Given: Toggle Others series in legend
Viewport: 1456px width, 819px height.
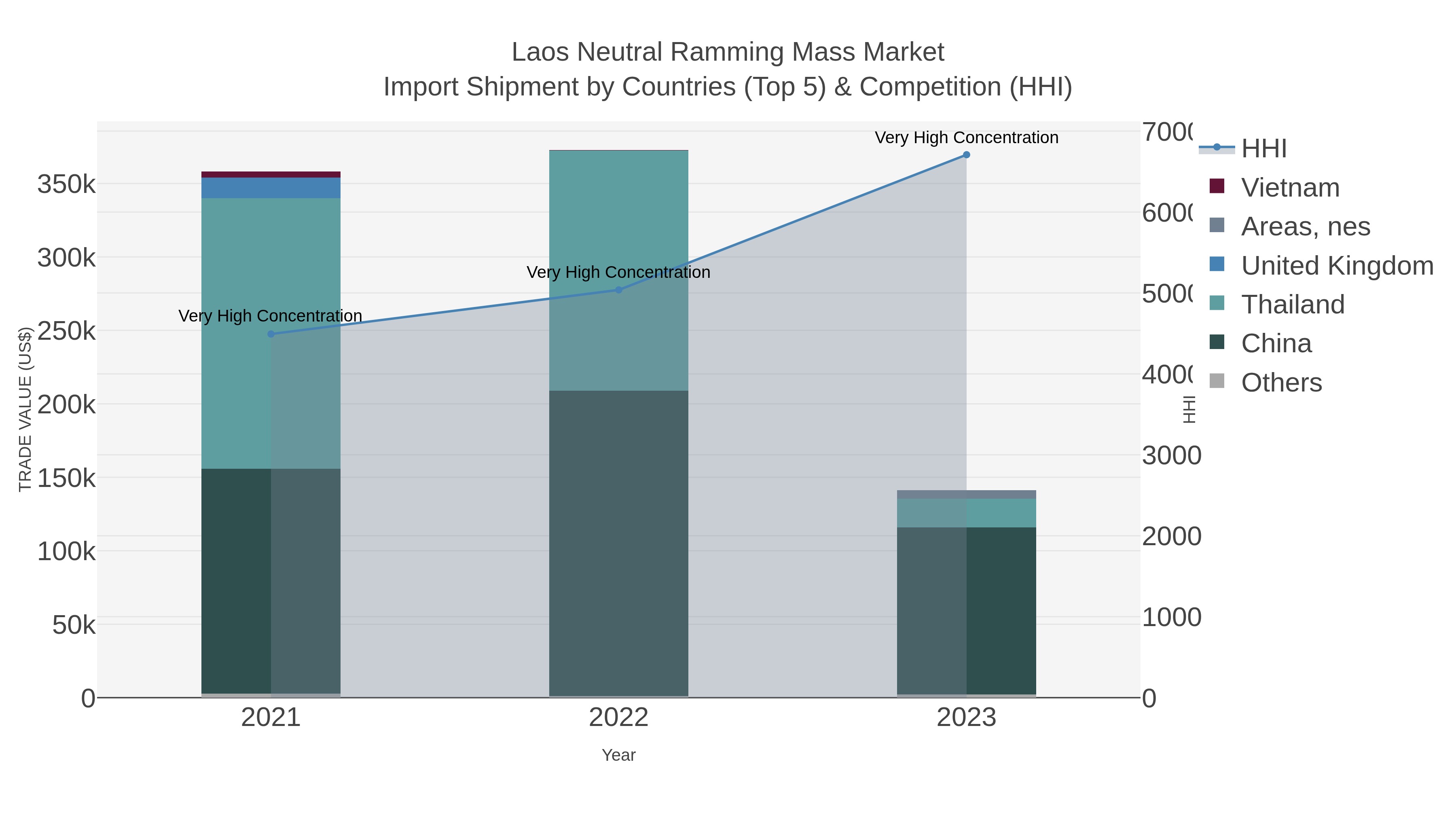Looking at the screenshot, I should [1265, 382].
